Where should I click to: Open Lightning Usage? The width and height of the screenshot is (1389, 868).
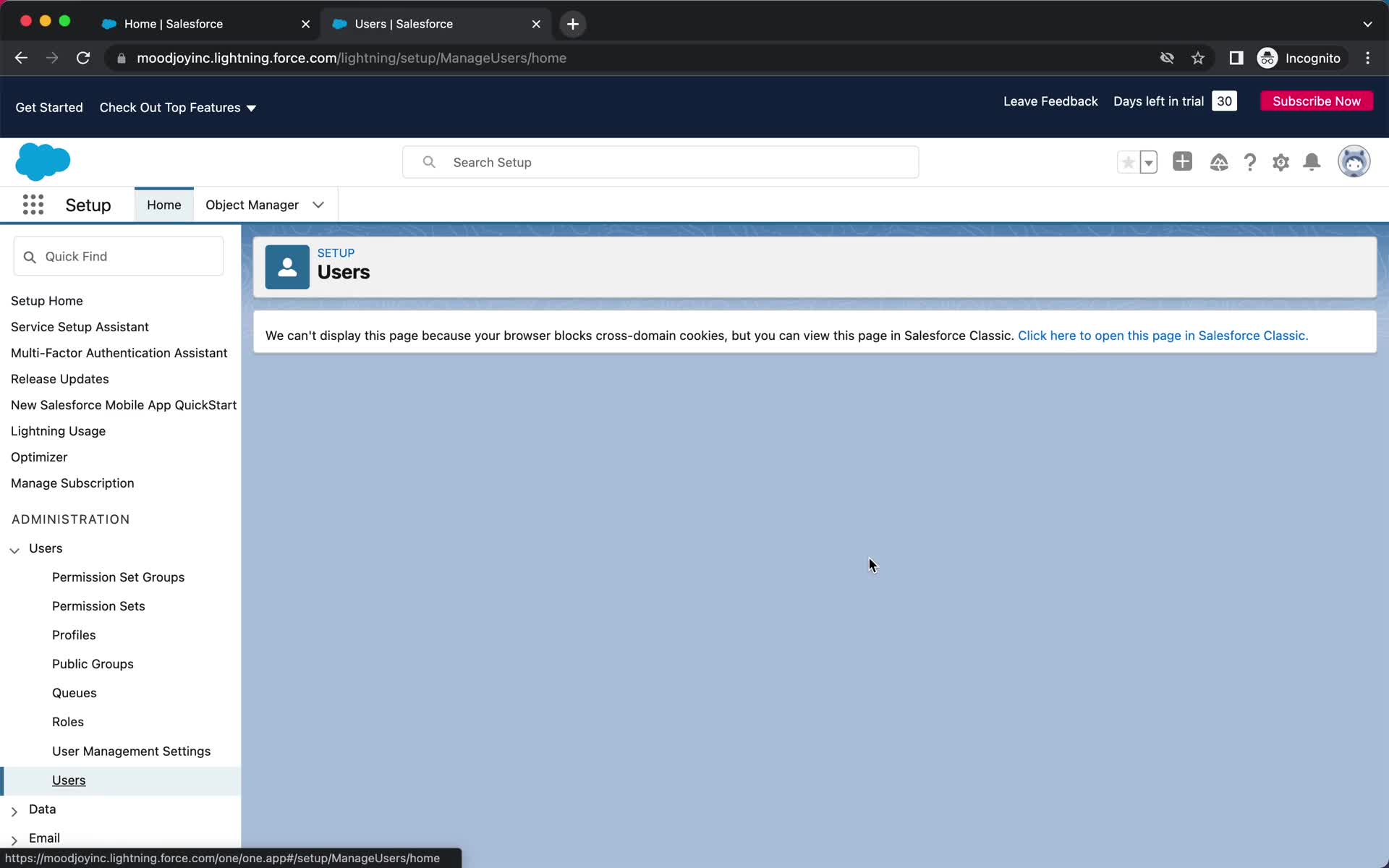click(58, 431)
